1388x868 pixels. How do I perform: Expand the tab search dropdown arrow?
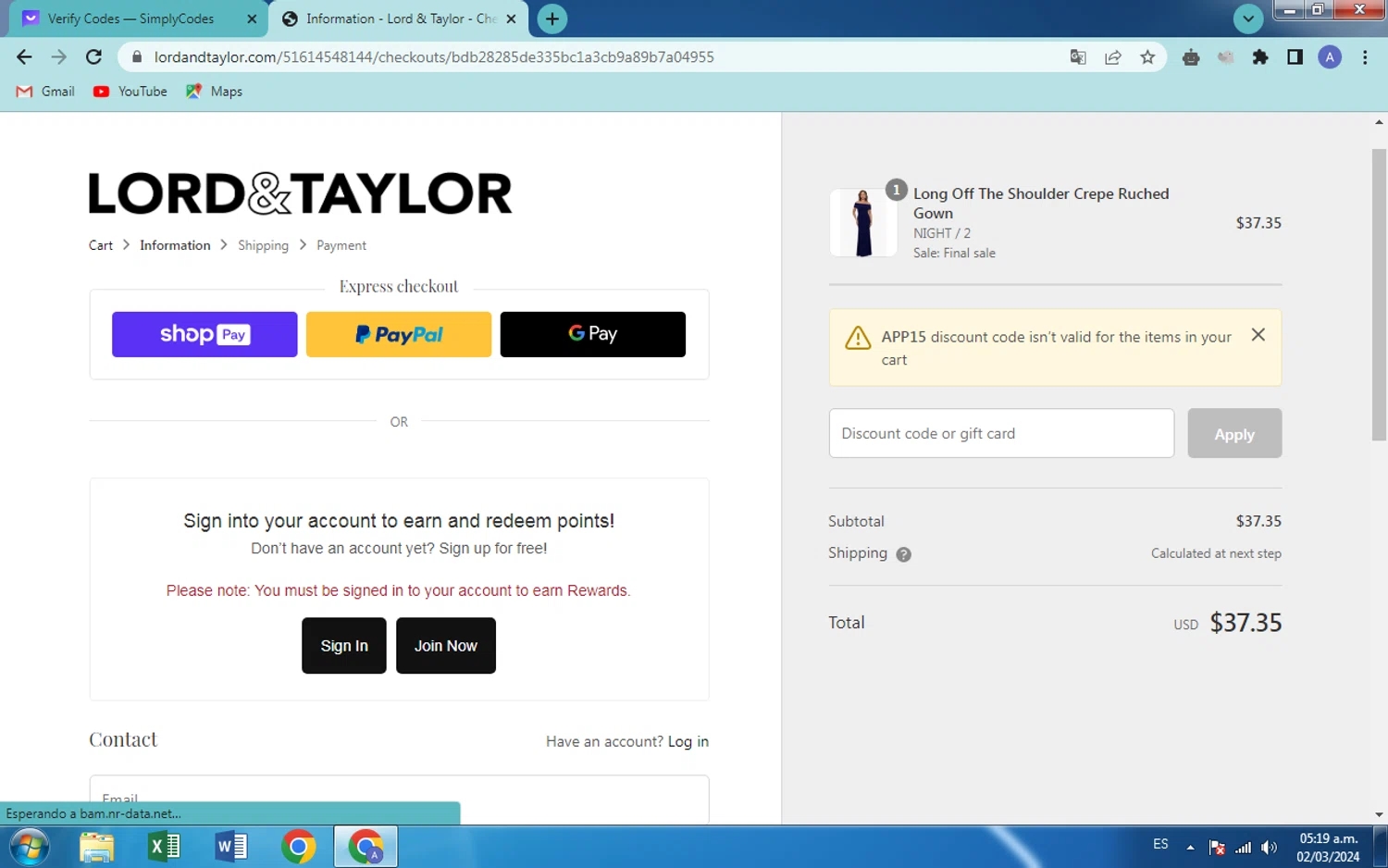pyautogui.click(x=1247, y=19)
